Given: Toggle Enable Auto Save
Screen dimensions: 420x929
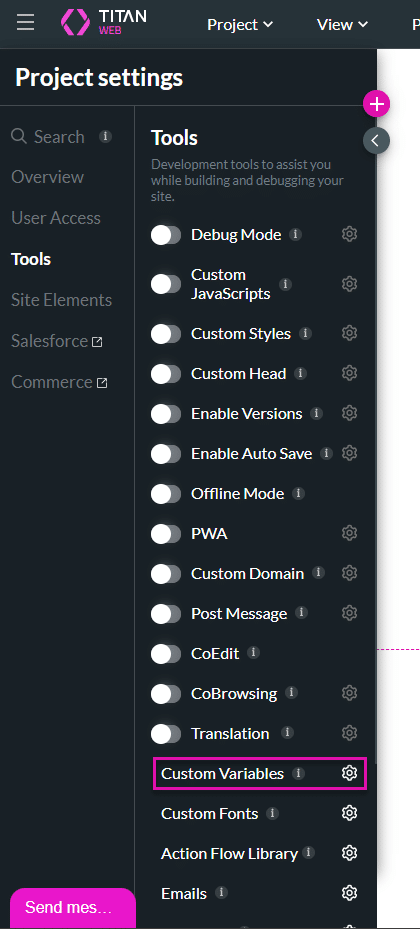Looking at the screenshot, I should pyautogui.click(x=166, y=454).
